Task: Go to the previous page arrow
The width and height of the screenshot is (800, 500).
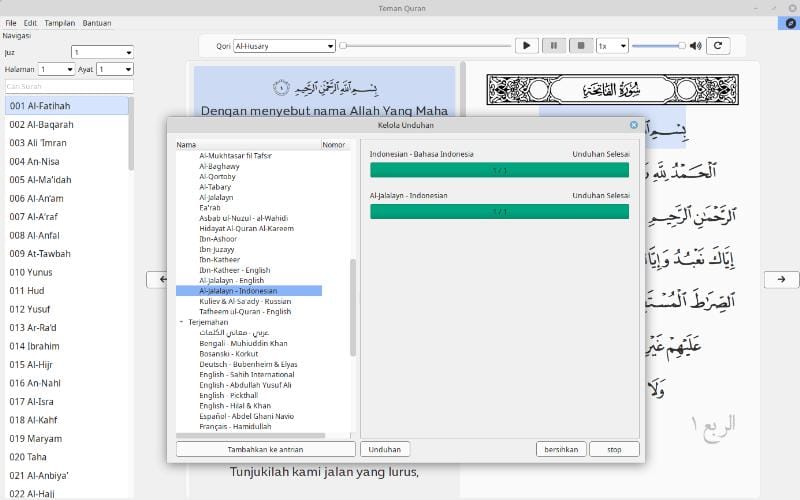Action: (x=157, y=279)
